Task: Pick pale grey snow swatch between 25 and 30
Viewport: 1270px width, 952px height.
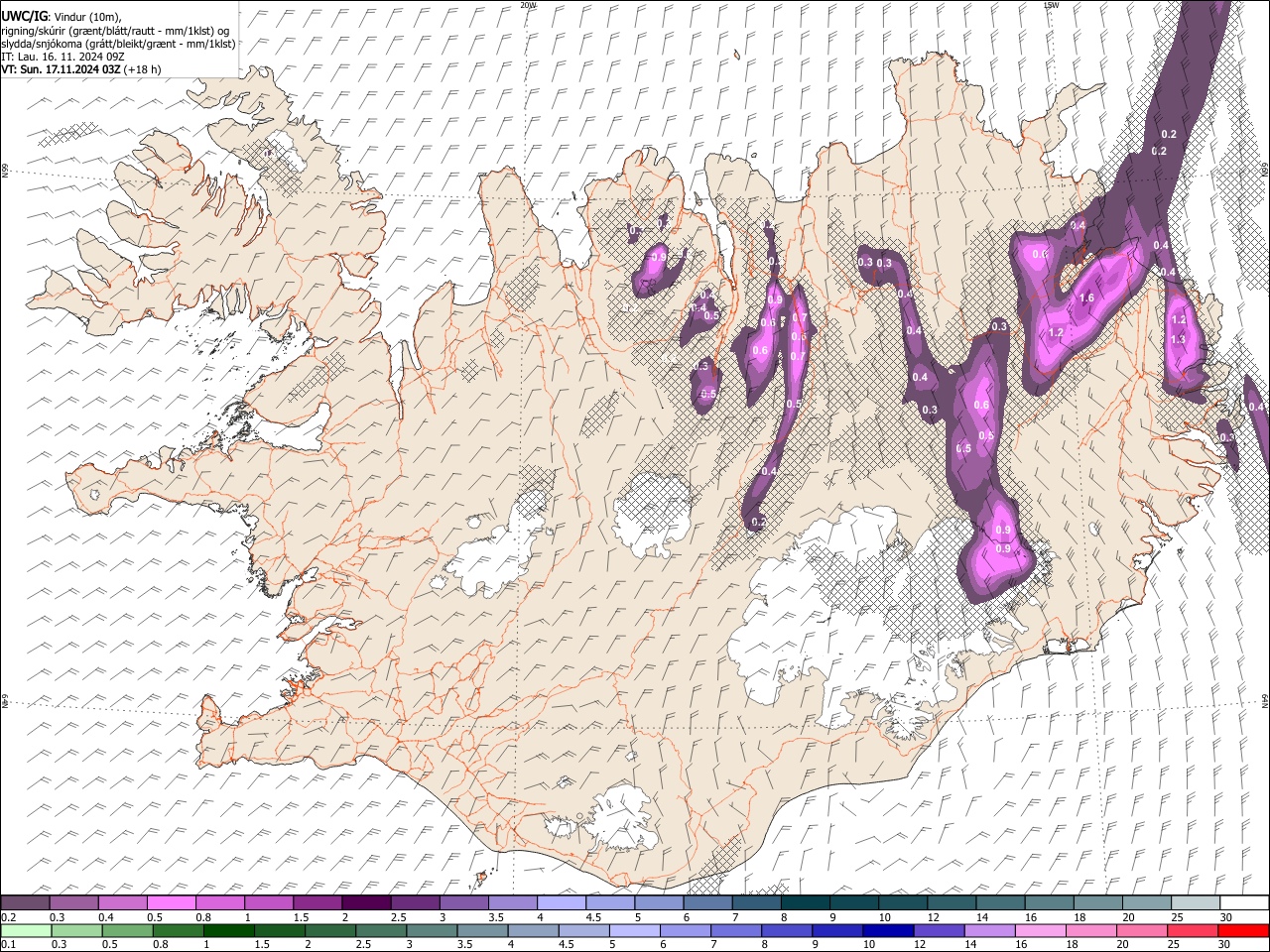Action: pos(1197,902)
